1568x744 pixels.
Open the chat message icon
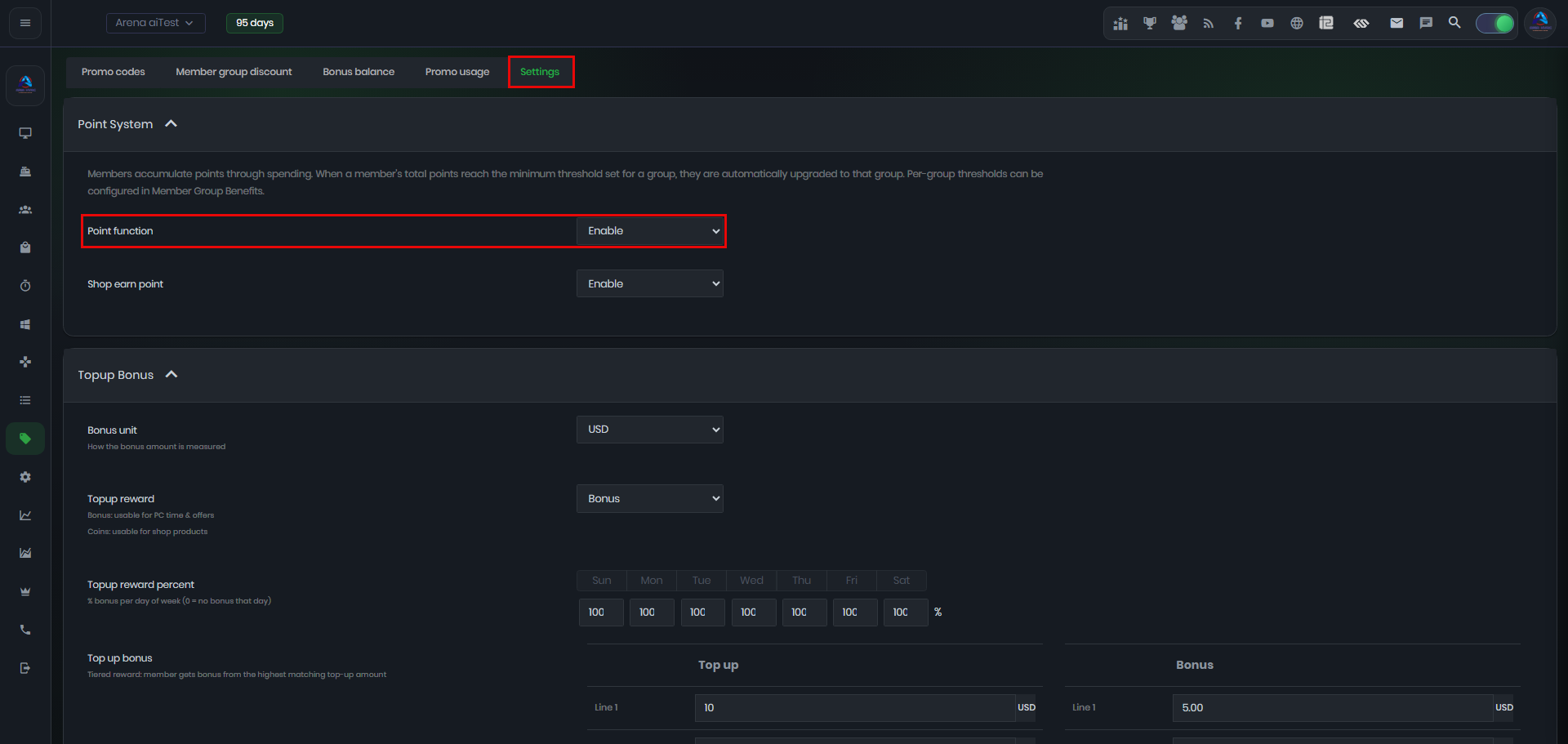point(1426,24)
